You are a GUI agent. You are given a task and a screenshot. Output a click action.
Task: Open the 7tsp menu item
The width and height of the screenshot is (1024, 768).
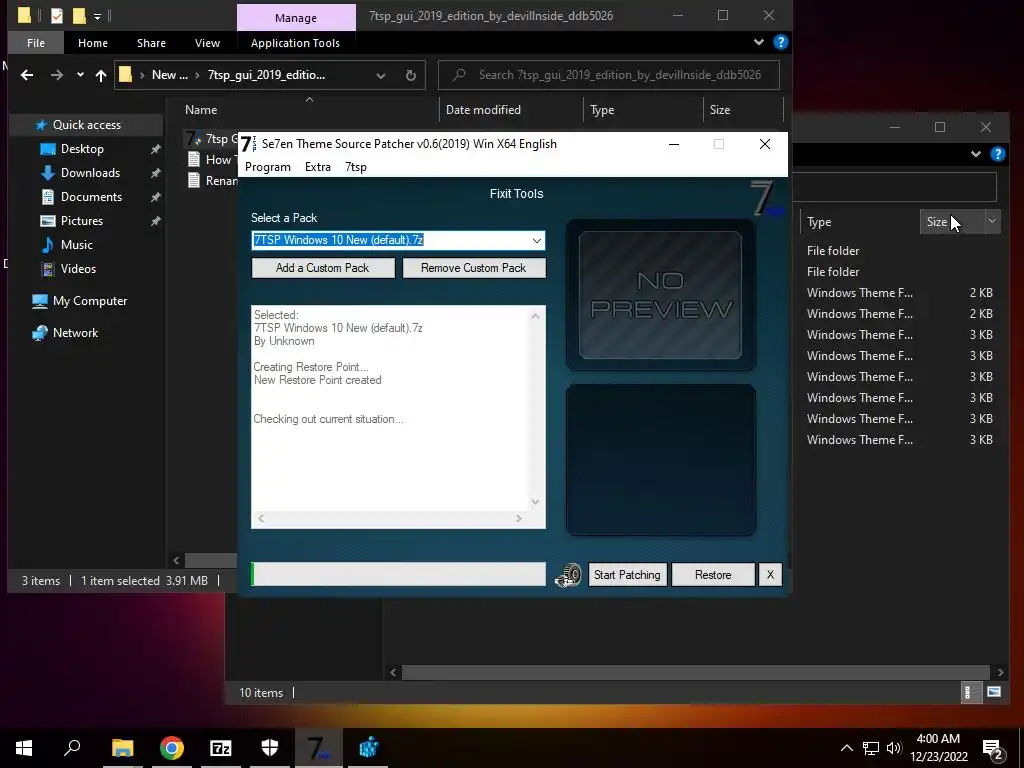356,167
